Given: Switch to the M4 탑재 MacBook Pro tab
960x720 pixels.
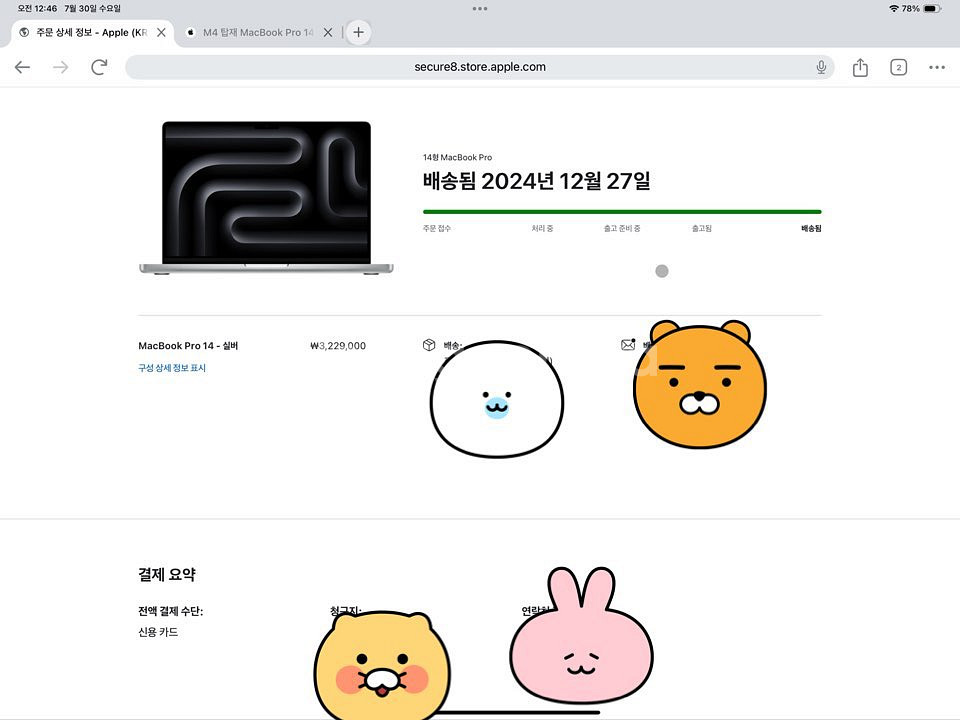Looking at the screenshot, I should [x=257, y=32].
